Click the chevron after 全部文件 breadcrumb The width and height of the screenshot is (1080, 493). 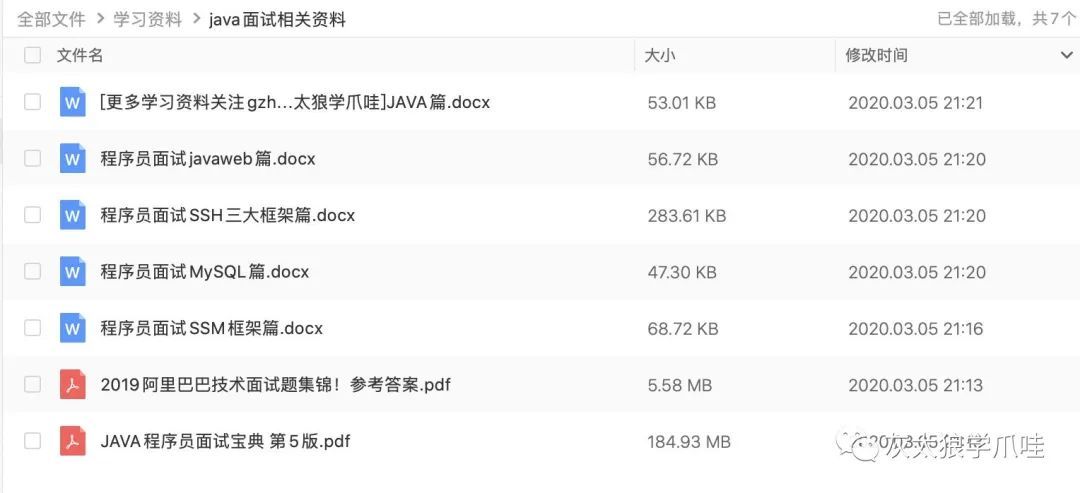pos(100,19)
